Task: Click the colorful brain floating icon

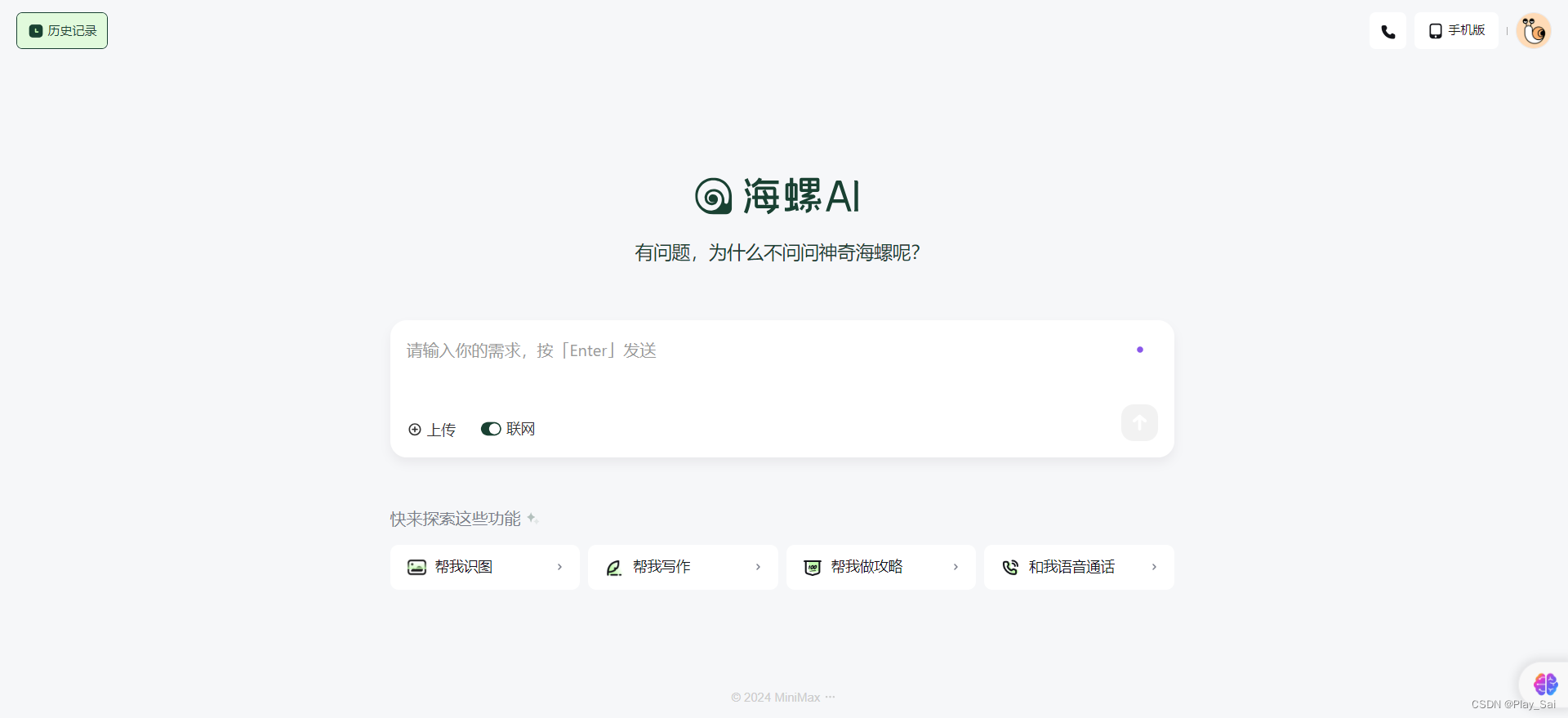Action: [x=1545, y=684]
